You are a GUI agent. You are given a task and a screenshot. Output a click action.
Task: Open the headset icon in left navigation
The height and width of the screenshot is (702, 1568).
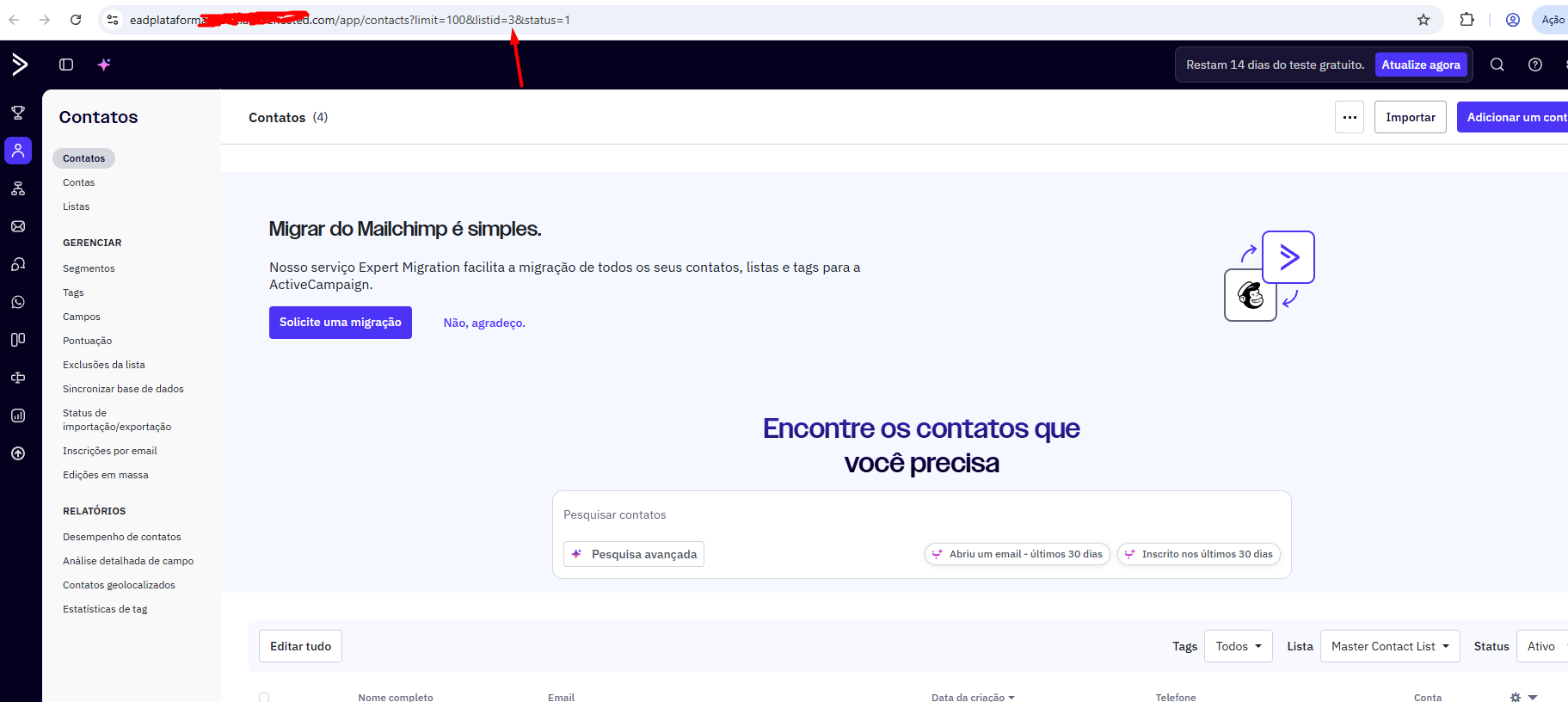(x=18, y=264)
